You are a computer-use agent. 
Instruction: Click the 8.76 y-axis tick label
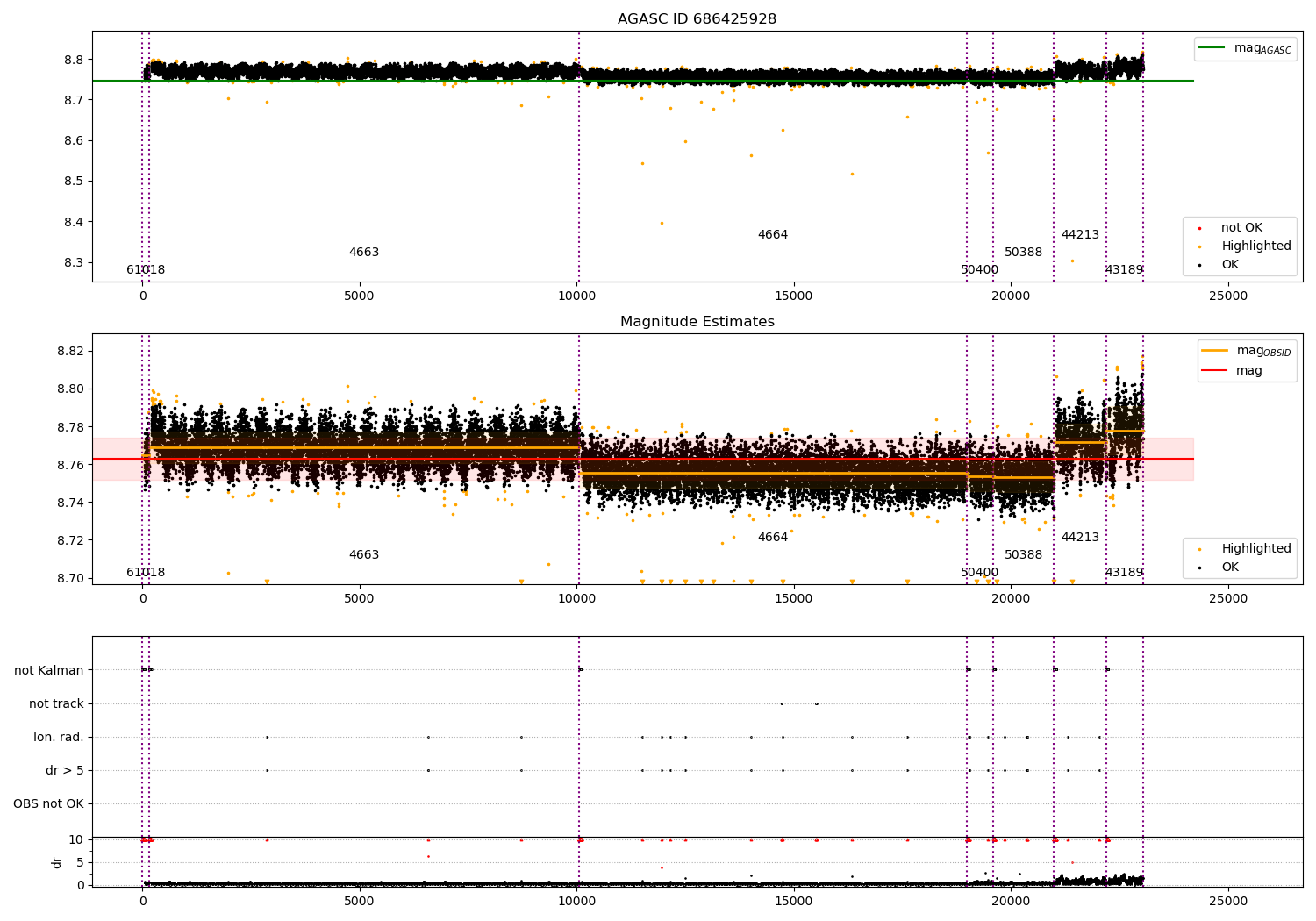coord(70,465)
